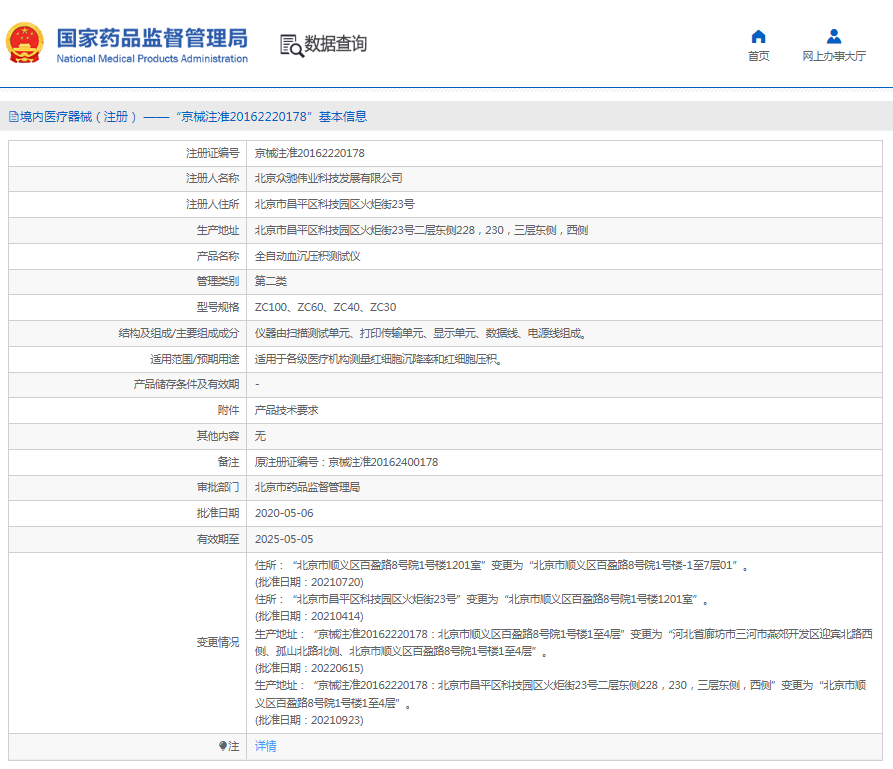Viewport: 893px width, 769px height.
Task: Click the 适用范围/预期用途 label
Action: (x=195, y=359)
